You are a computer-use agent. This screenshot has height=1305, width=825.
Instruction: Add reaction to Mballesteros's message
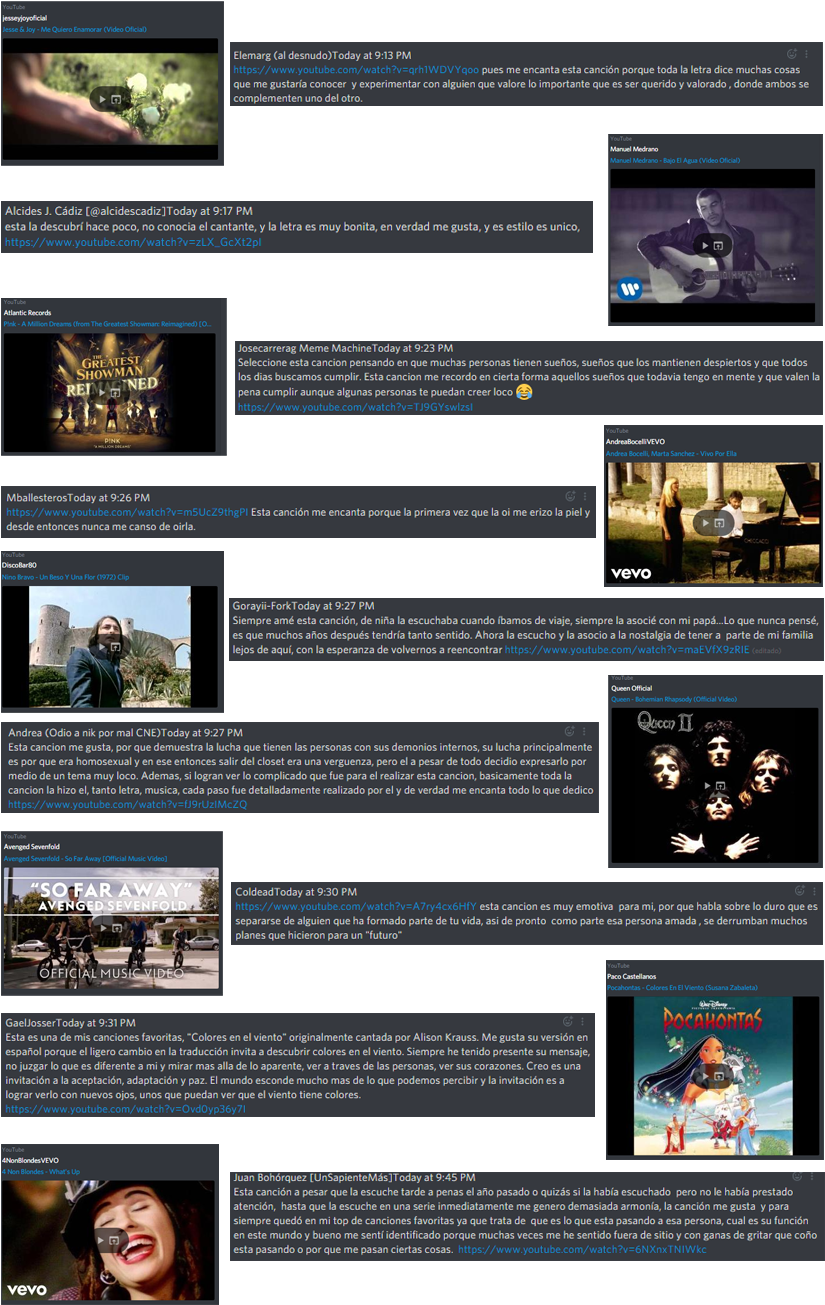click(x=570, y=496)
